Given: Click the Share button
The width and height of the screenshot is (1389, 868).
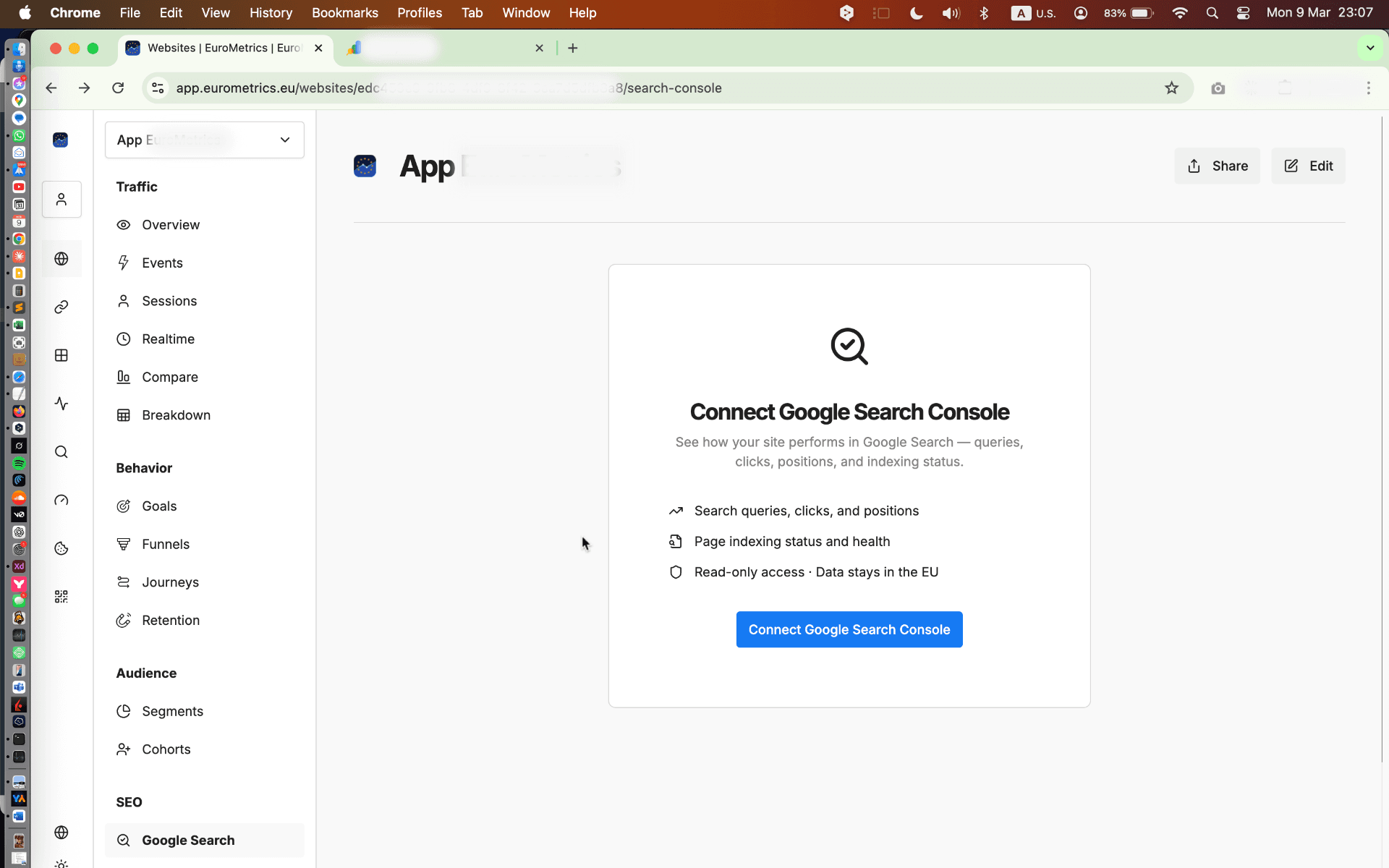Looking at the screenshot, I should pyautogui.click(x=1217, y=166).
